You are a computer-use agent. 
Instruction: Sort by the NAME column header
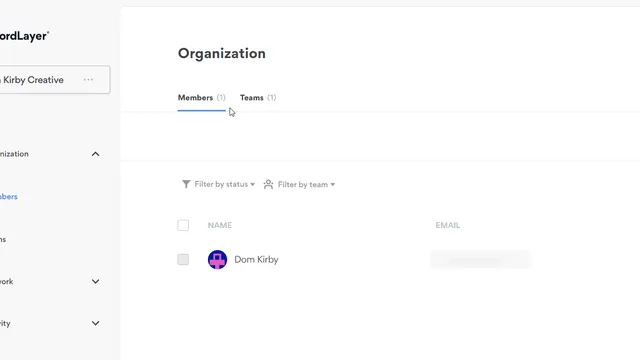[220, 225]
